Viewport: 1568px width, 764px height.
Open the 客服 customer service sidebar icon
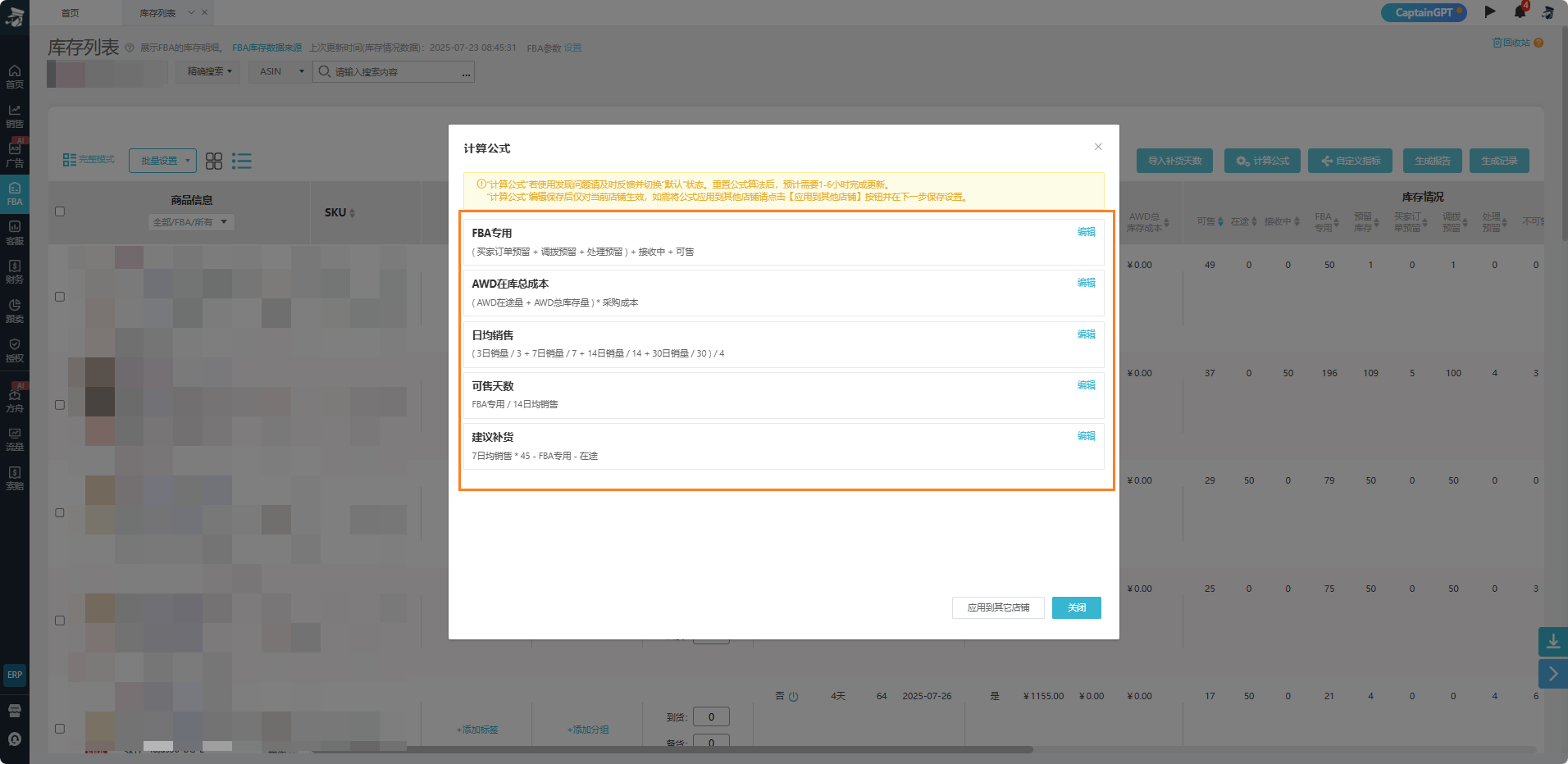pyautogui.click(x=15, y=233)
